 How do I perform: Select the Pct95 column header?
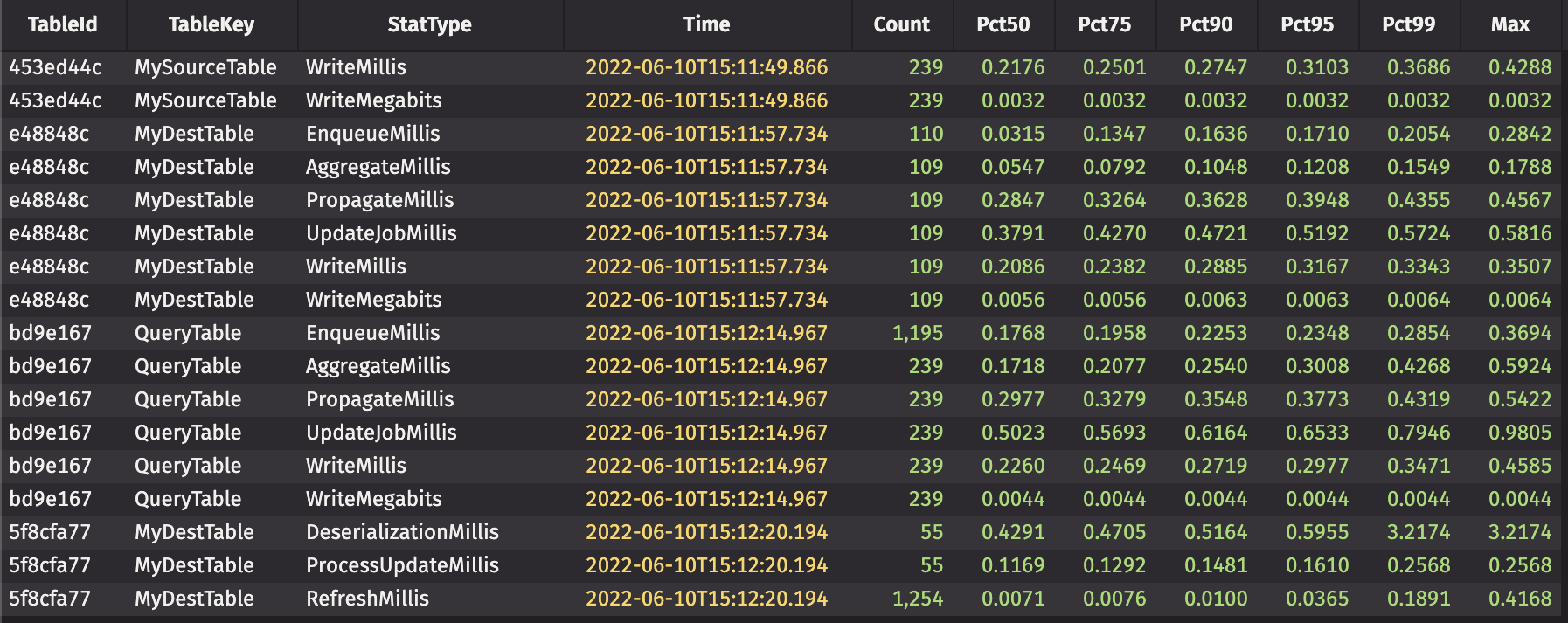pyautogui.click(x=1307, y=24)
